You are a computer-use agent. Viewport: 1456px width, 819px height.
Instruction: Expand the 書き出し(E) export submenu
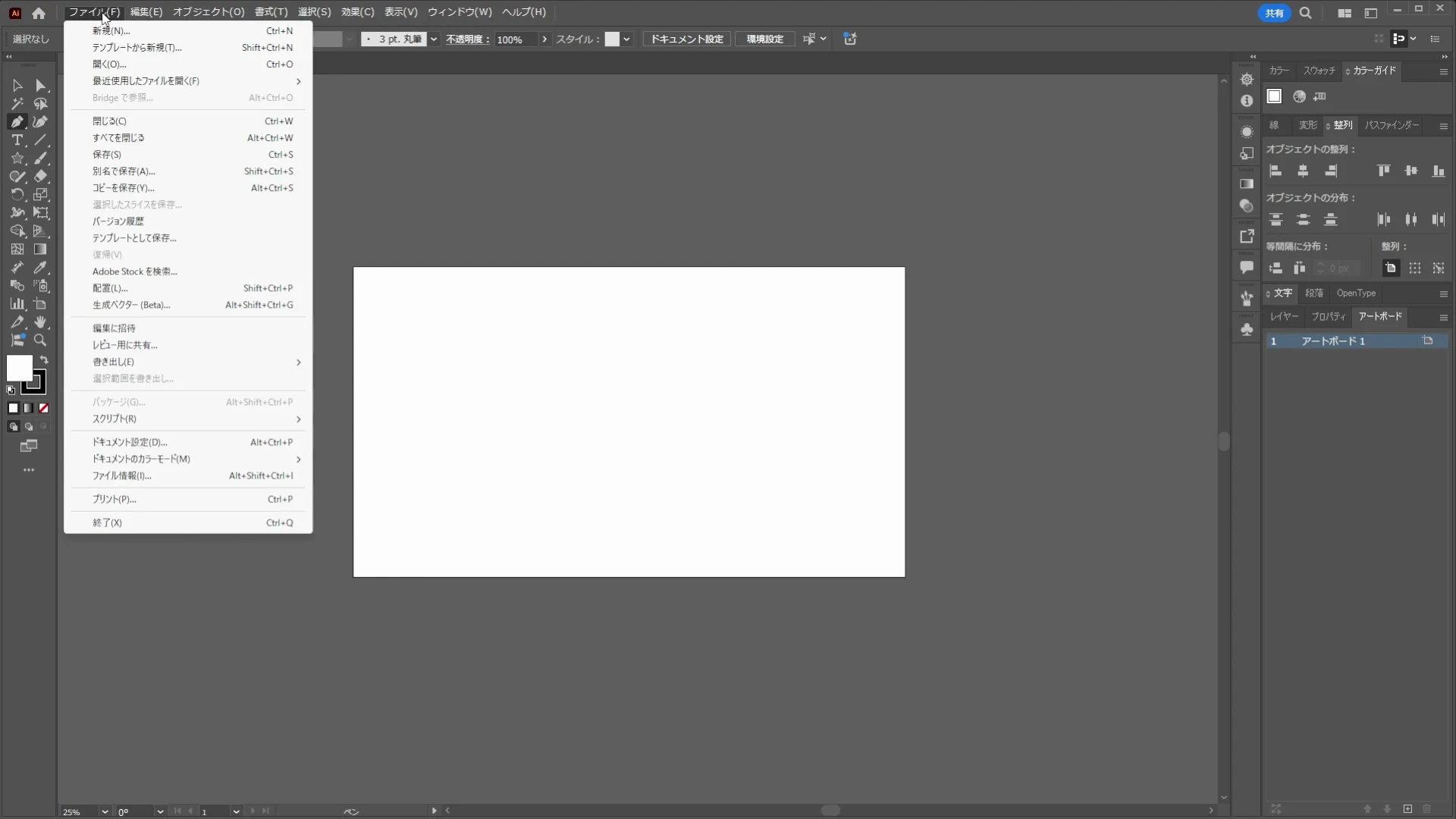click(x=188, y=362)
